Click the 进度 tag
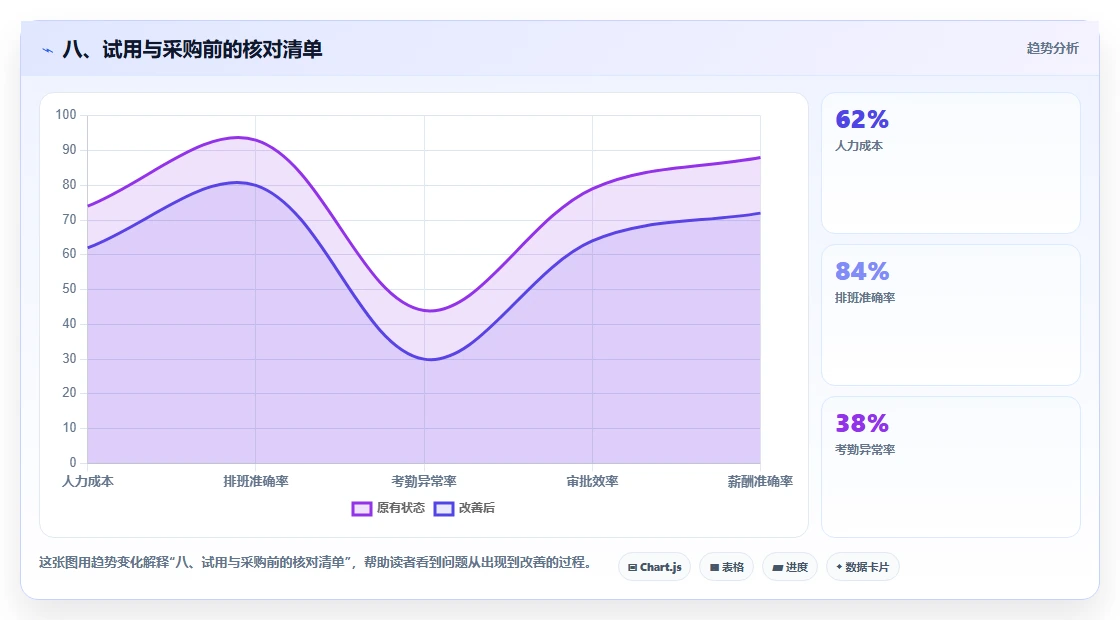Image resolution: width=1120 pixels, height=620 pixels. coord(790,567)
